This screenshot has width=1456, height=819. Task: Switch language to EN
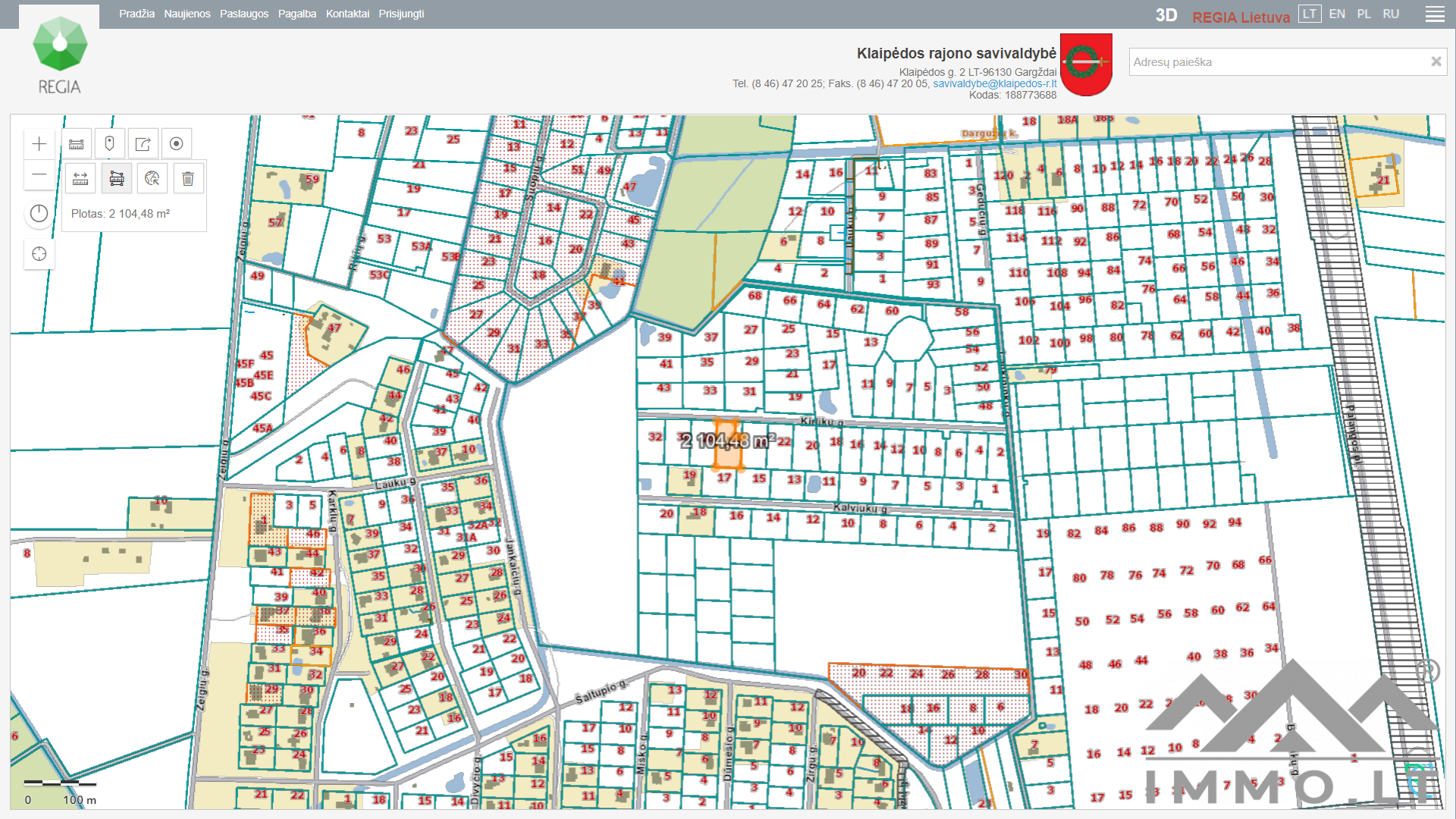(x=1337, y=14)
